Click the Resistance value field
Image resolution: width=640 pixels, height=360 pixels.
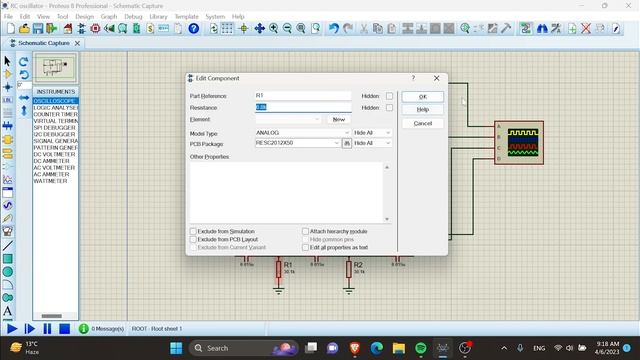(x=303, y=107)
